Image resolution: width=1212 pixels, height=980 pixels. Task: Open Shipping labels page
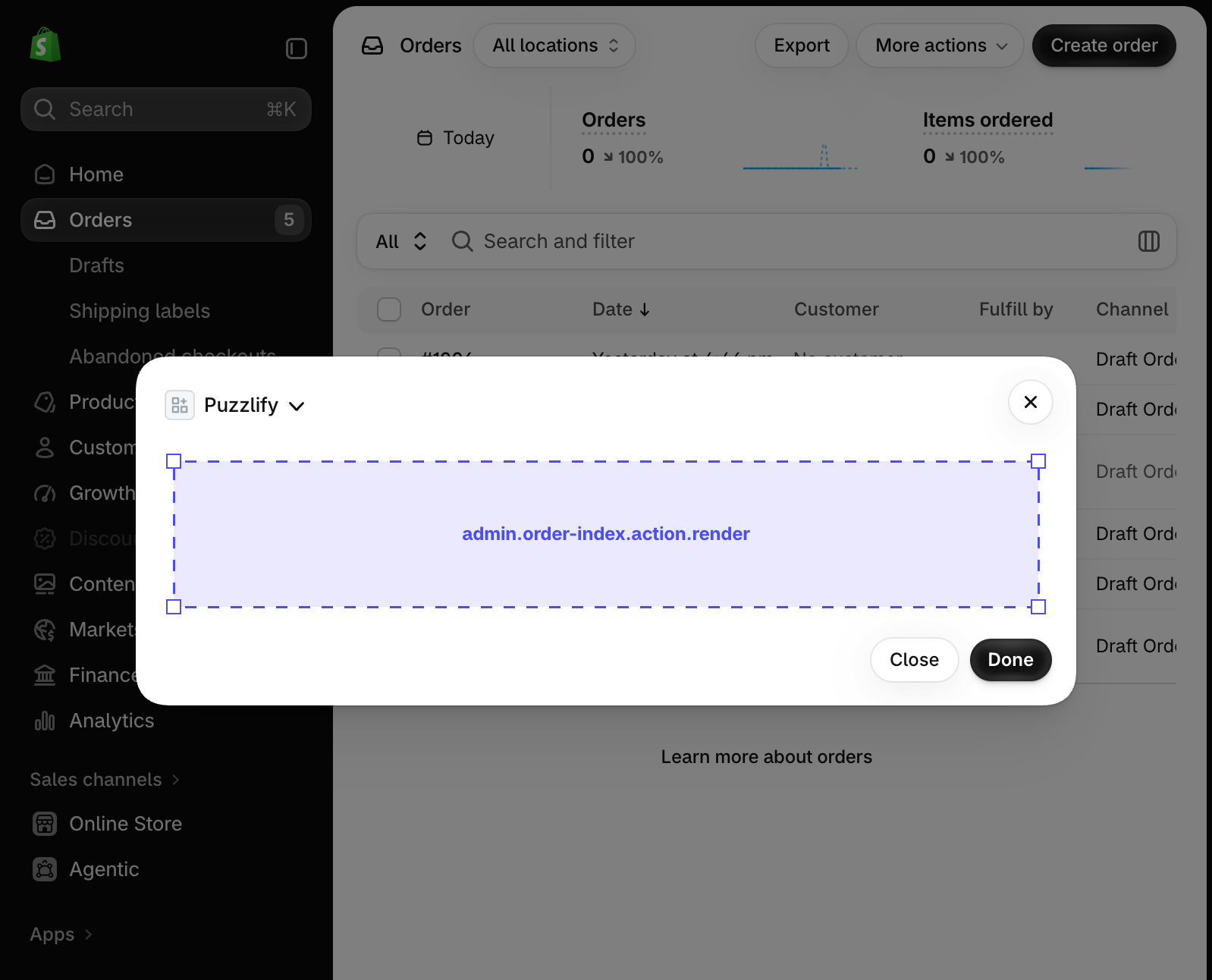[x=140, y=311]
